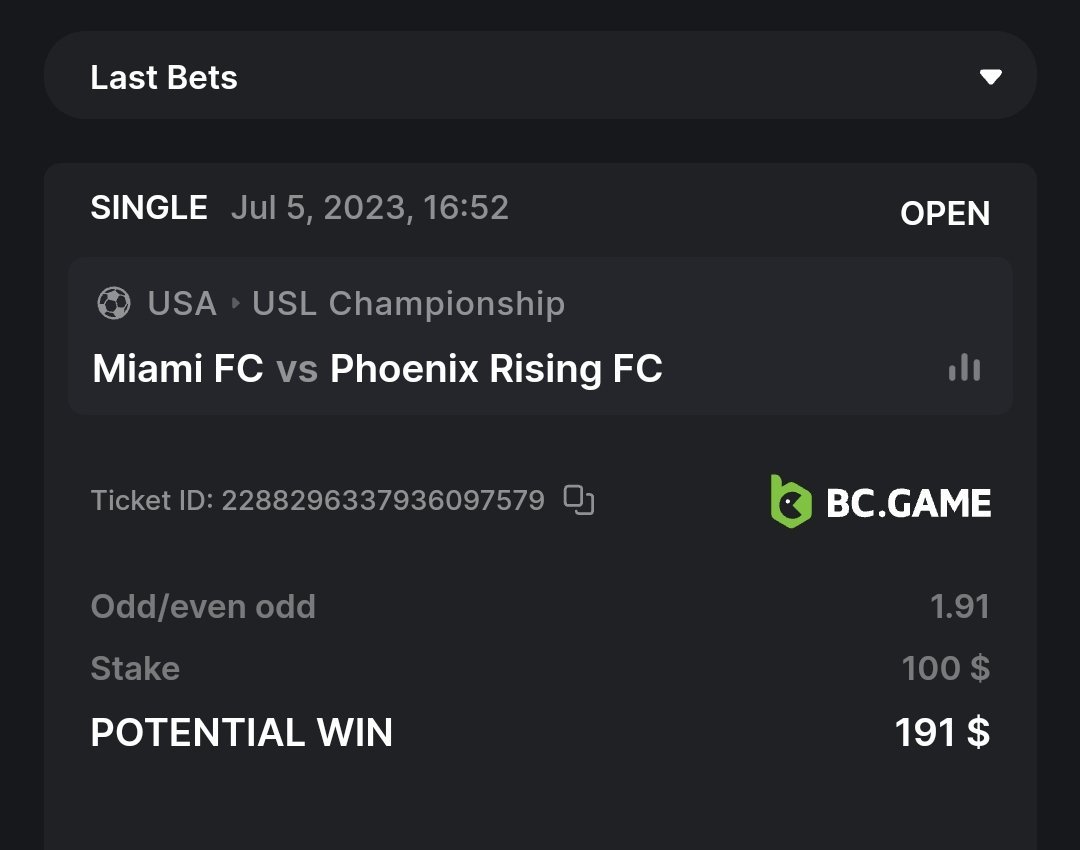The height and width of the screenshot is (850, 1080).
Task: Click the green BC.GAME logo icon
Action: tap(790, 501)
